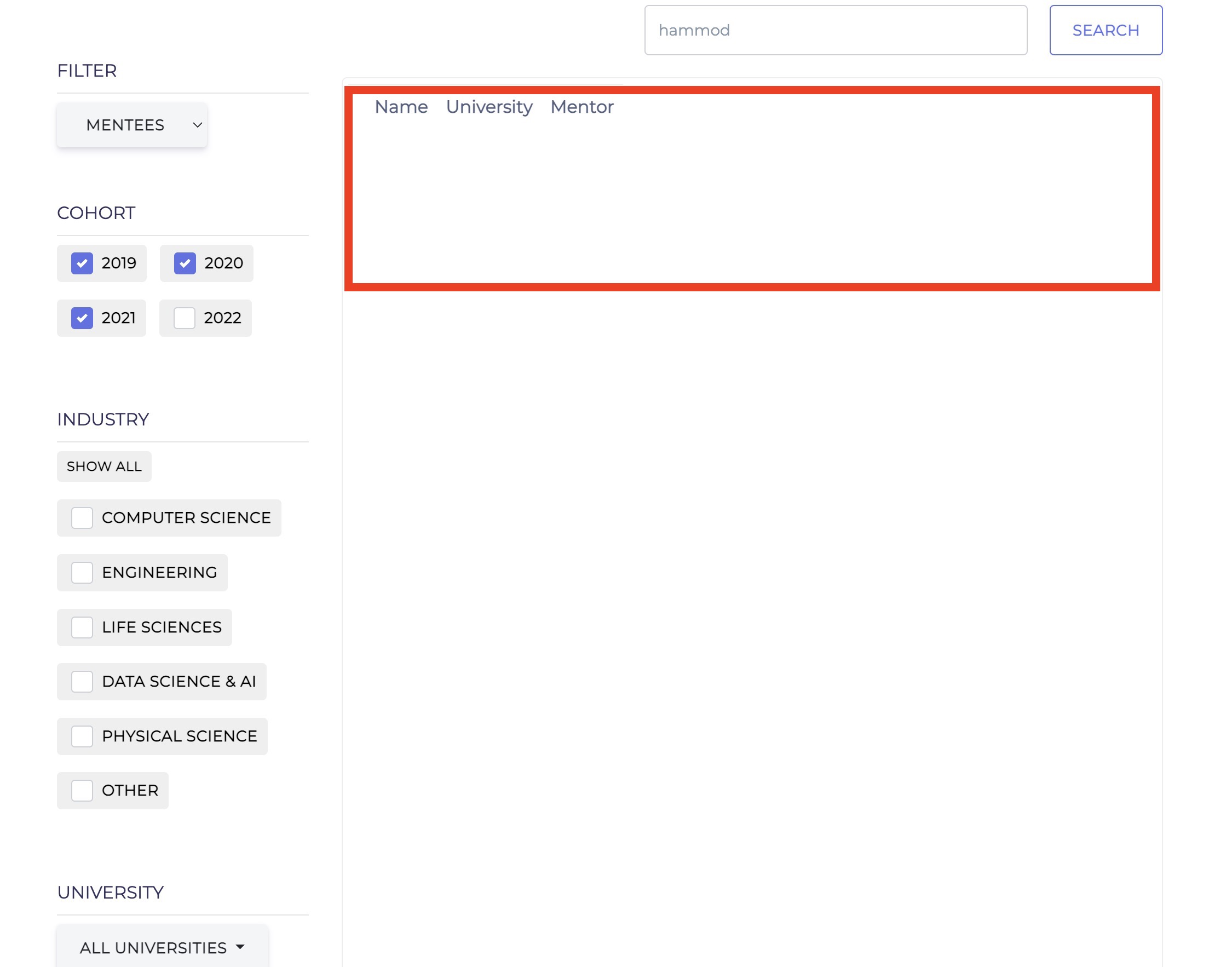Click inside the hammod search field
Image resolution: width=1232 pixels, height=967 pixels.
coord(835,30)
